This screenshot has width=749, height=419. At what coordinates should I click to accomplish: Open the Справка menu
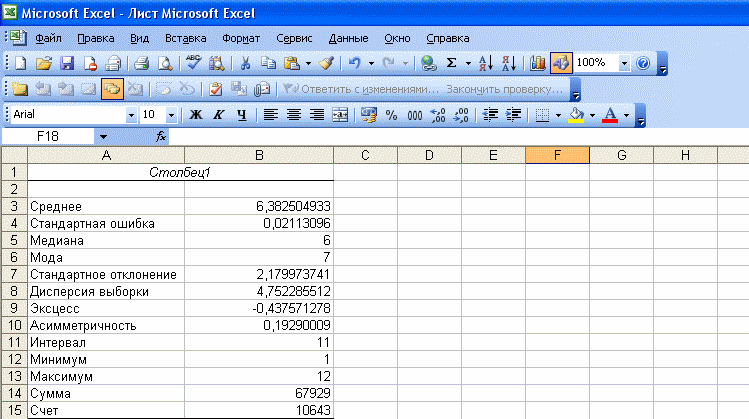pyautogui.click(x=448, y=38)
